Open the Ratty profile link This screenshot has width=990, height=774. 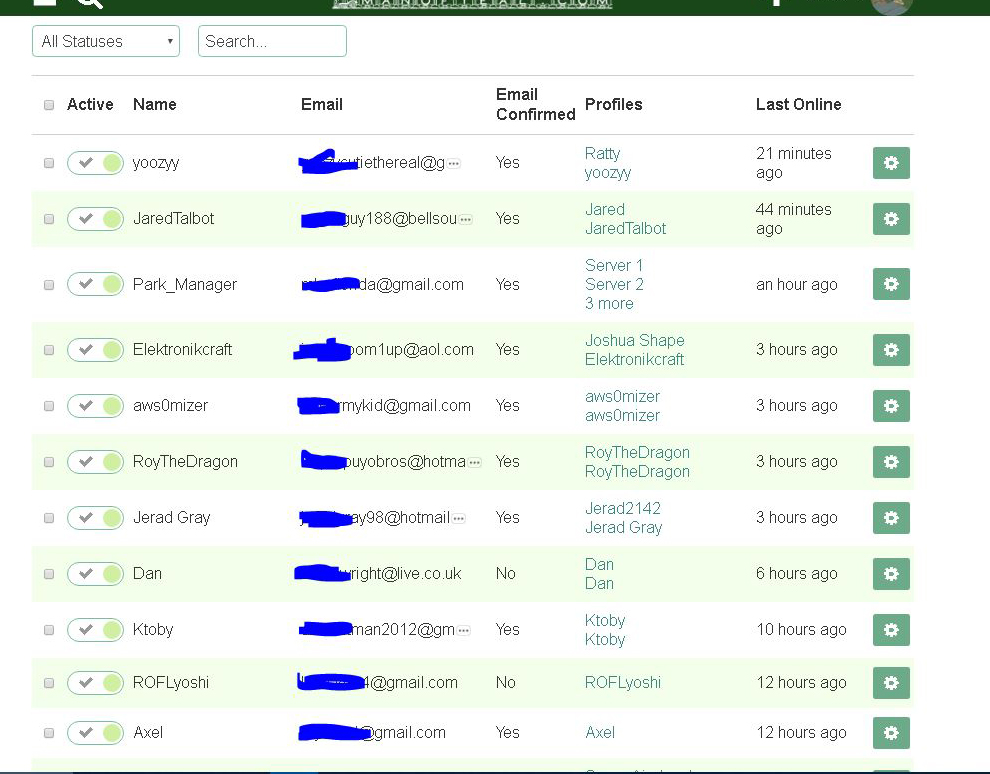click(x=602, y=153)
